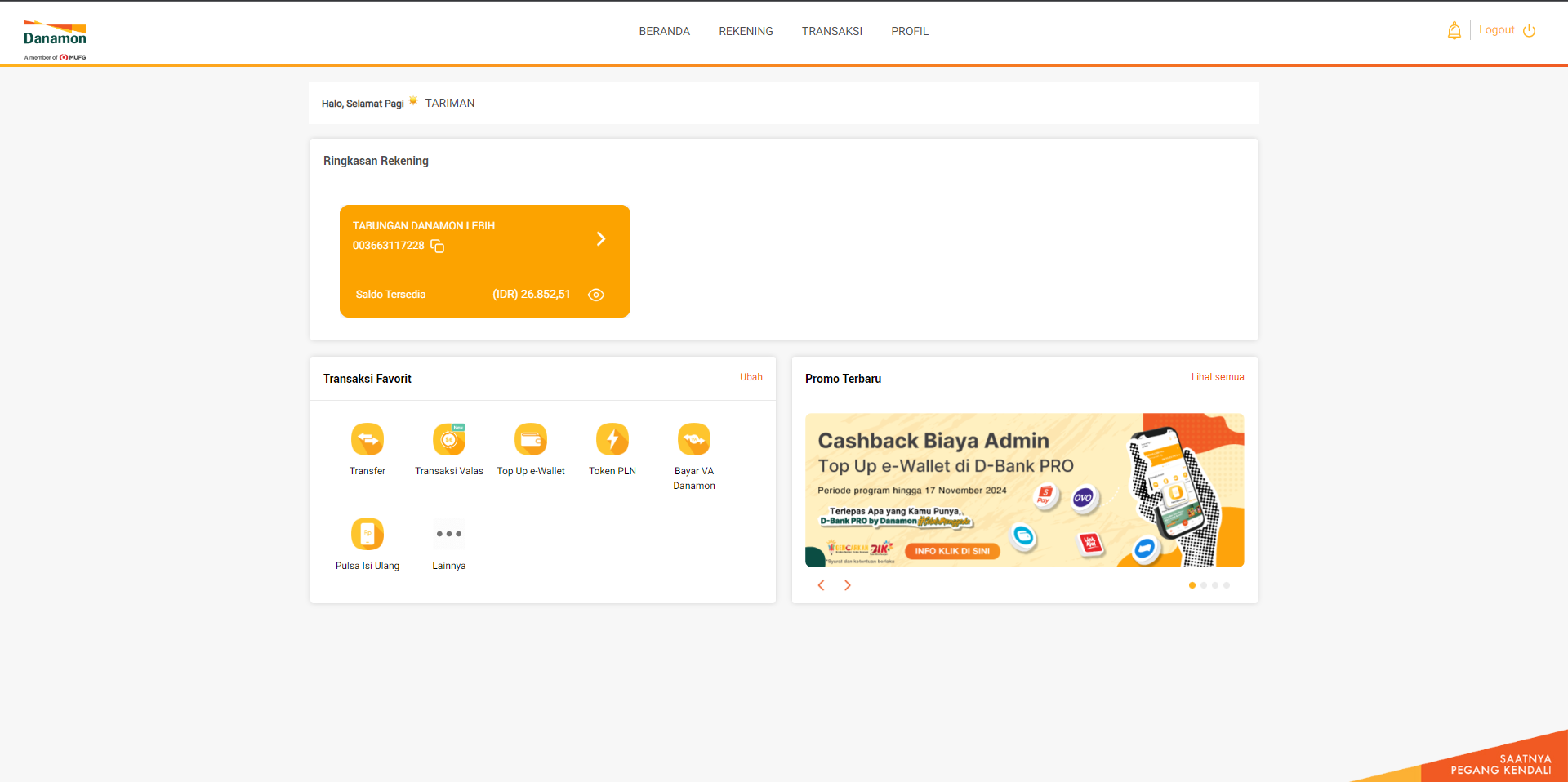Open the TRANSAKSI menu
1568x782 pixels.
[x=832, y=31]
